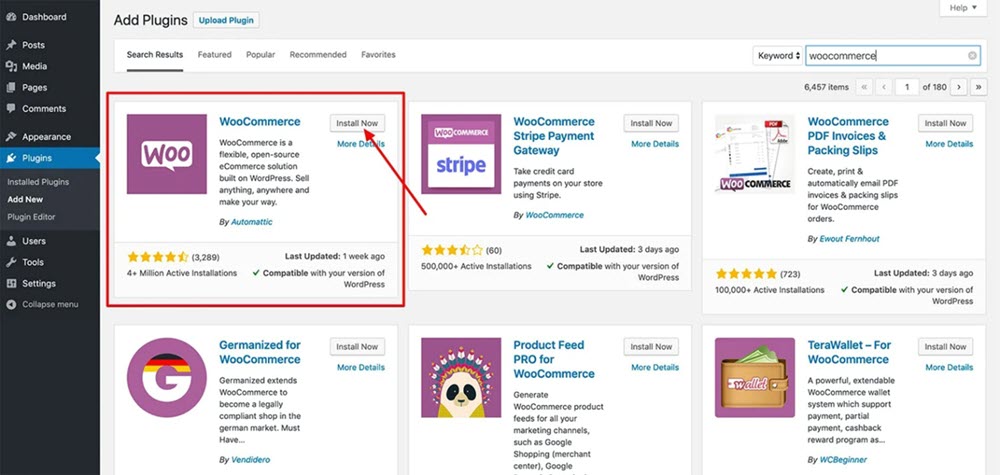Click the Posts pushpin icon
Image resolution: width=1000 pixels, height=475 pixels.
pyautogui.click(x=11, y=45)
